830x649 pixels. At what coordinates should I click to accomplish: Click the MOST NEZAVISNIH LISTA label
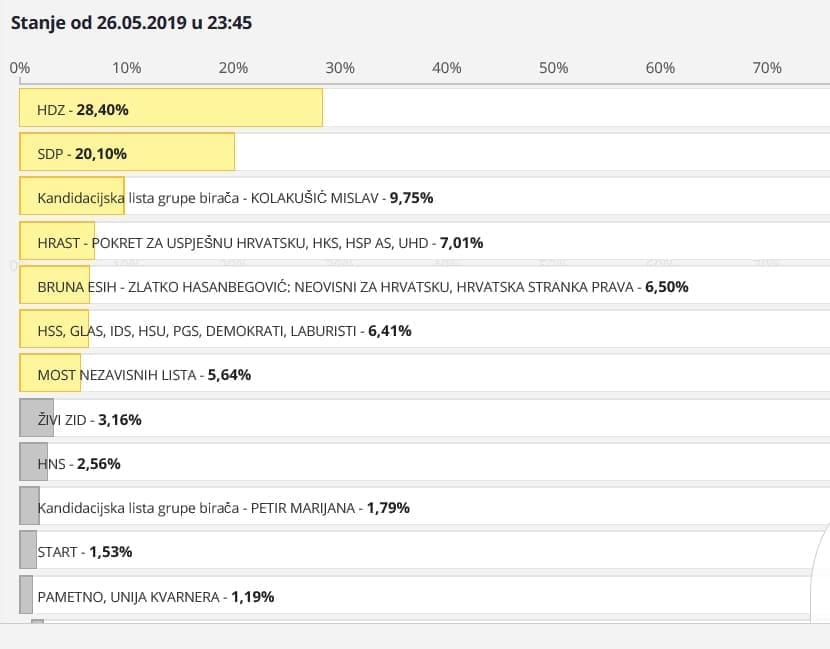click(144, 375)
